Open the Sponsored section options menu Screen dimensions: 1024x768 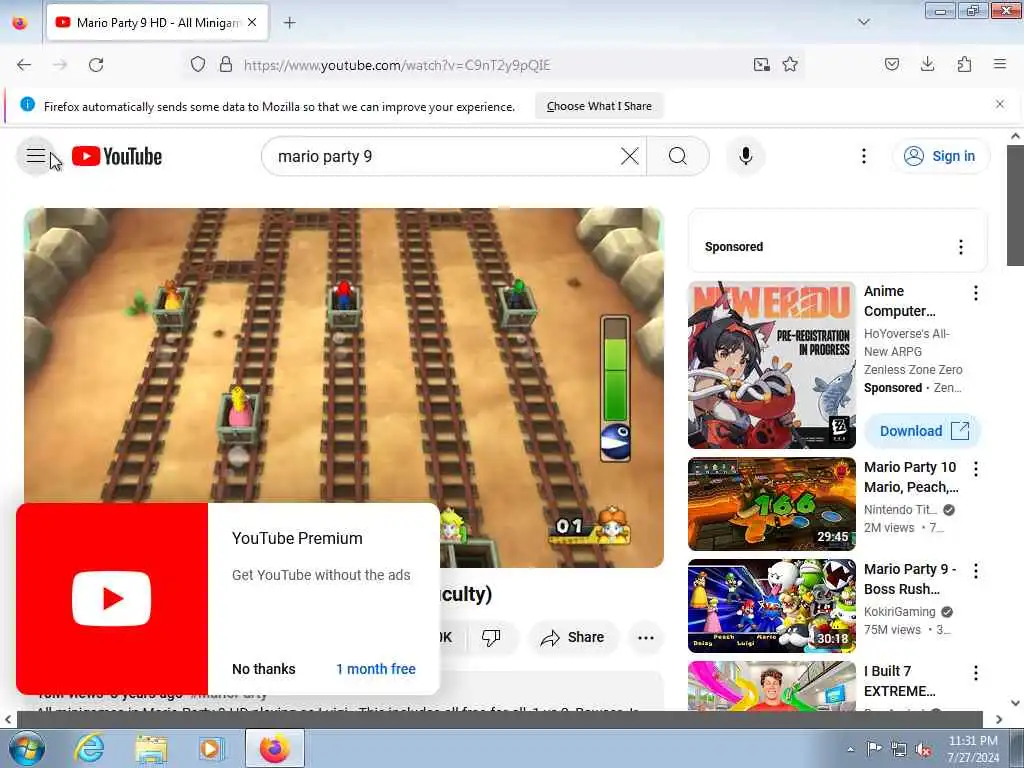coord(960,247)
